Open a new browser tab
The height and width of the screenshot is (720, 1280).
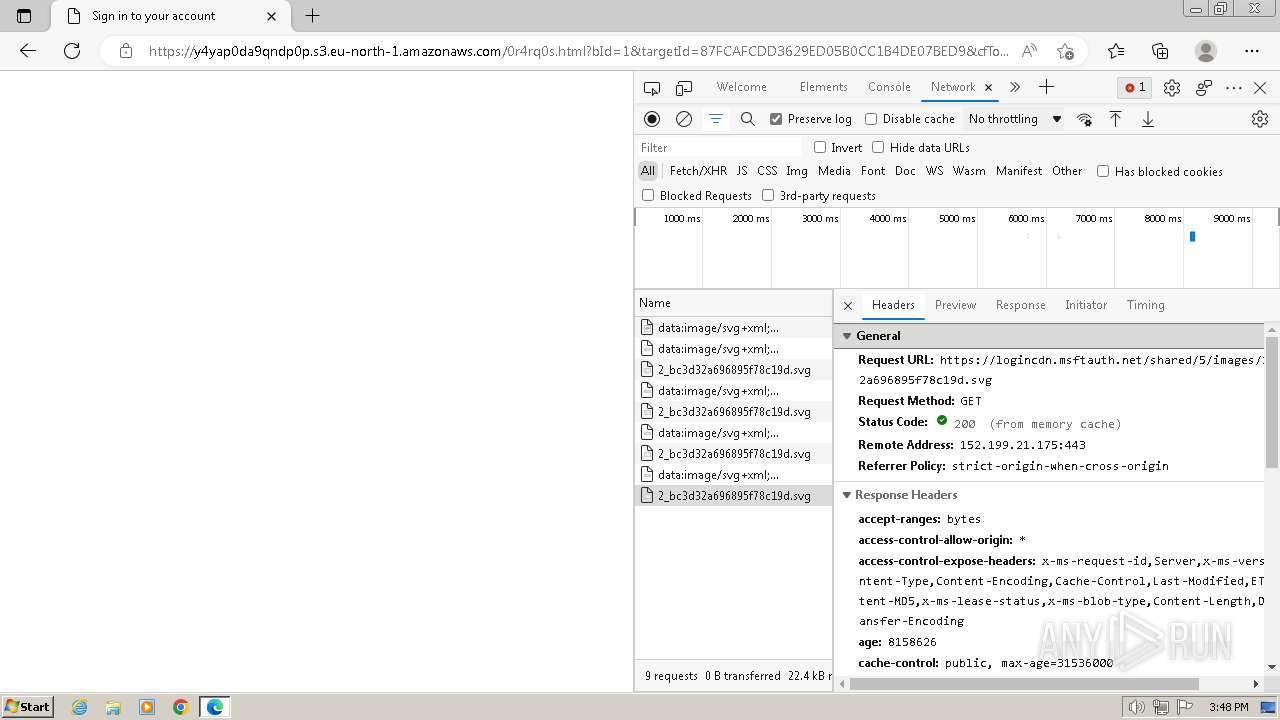click(312, 16)
